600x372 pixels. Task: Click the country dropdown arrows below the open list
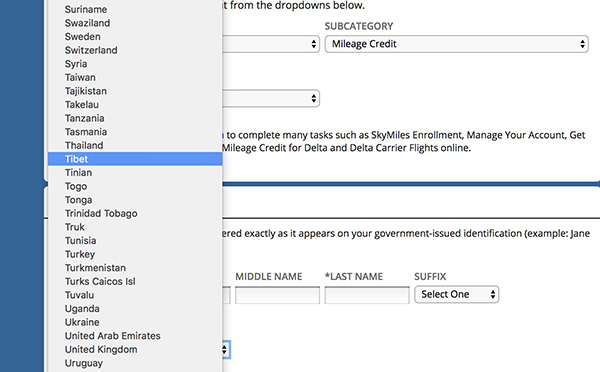click(x=225, y=349)
